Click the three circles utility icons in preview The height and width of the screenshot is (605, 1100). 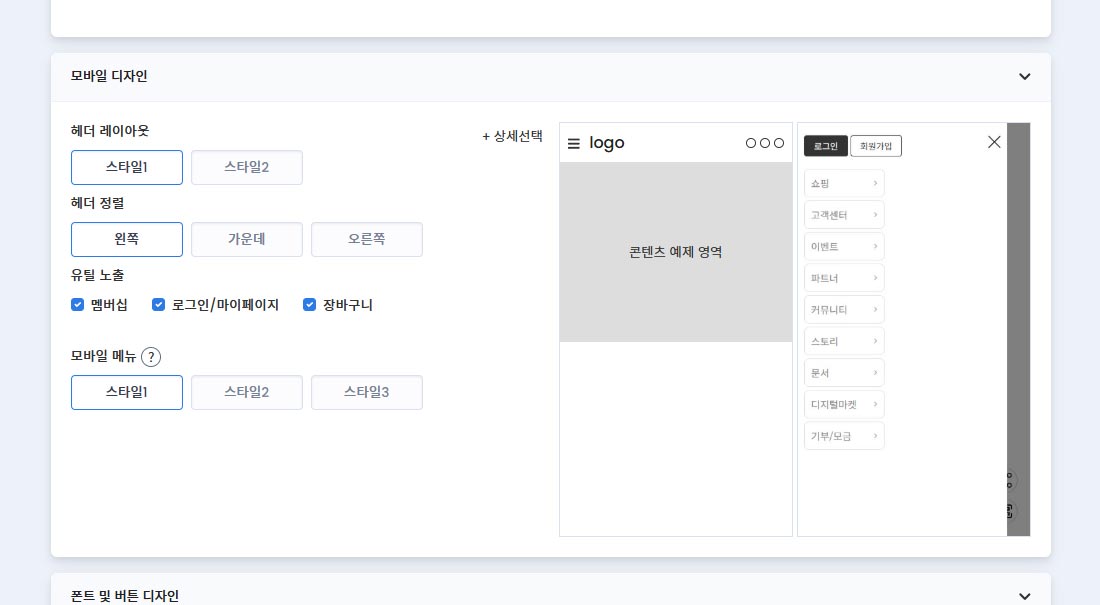pyautogui.click(x=765, y=143)
